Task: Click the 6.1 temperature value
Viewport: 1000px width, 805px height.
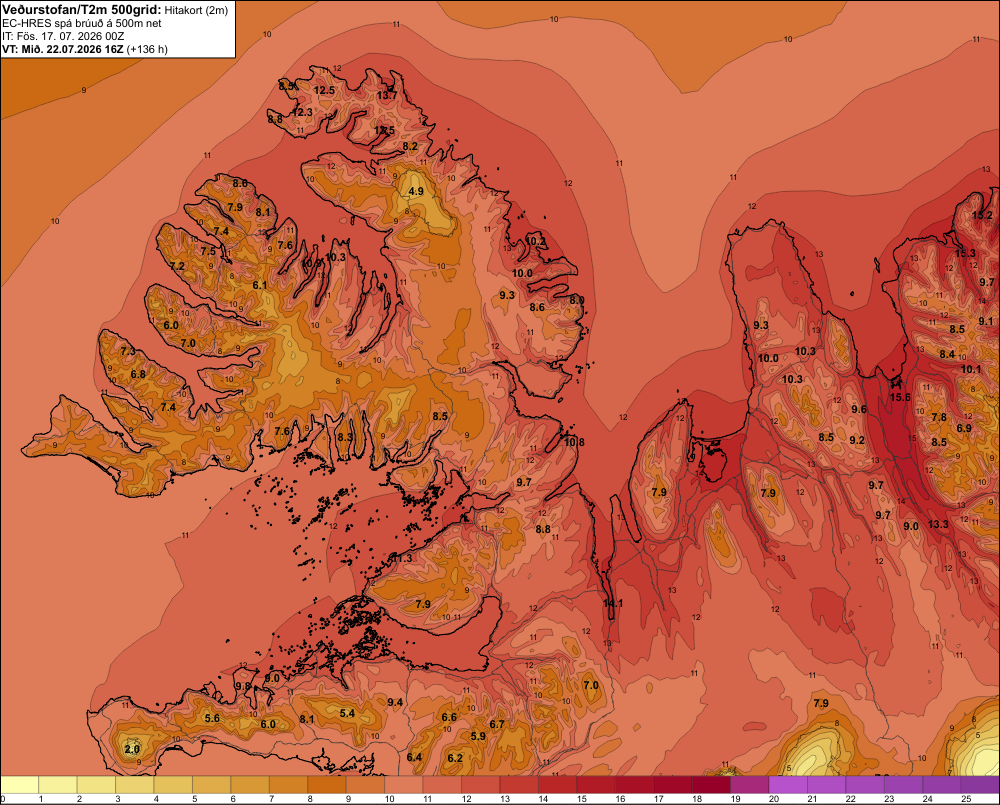Action: pos(260,285)
